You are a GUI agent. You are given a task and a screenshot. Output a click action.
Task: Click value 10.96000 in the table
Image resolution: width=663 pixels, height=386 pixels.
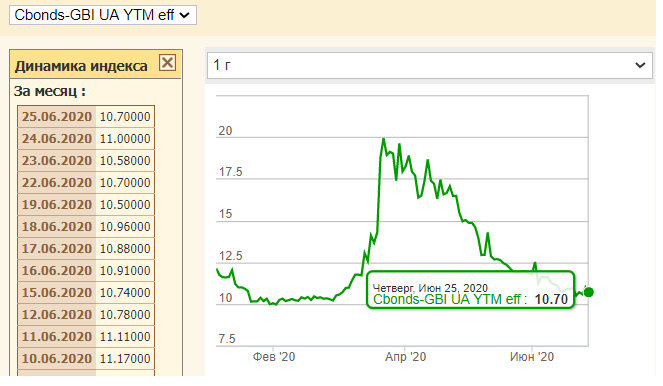pos(125,227)
